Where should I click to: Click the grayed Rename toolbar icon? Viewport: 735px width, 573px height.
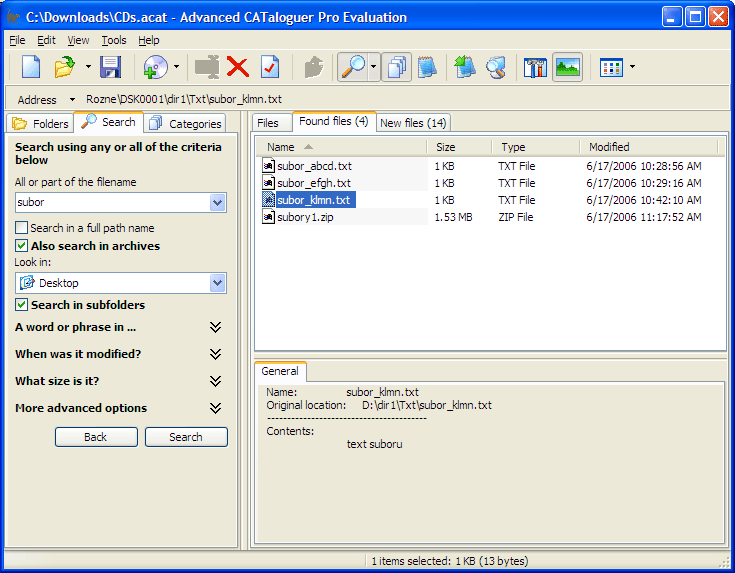(x=207, y=67)
